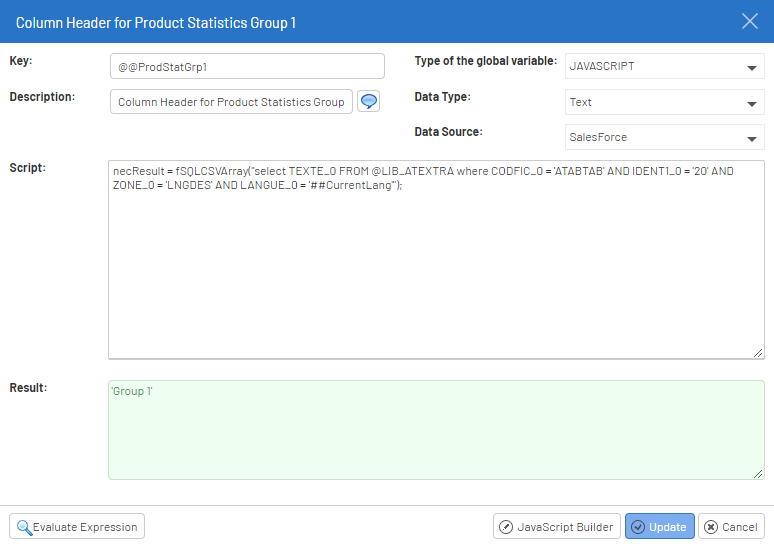Click the dialog title 'Column Header for Product Statistics Group 1'
The width and height of the screenshot is (774, 550).
(x=156, y=22)
